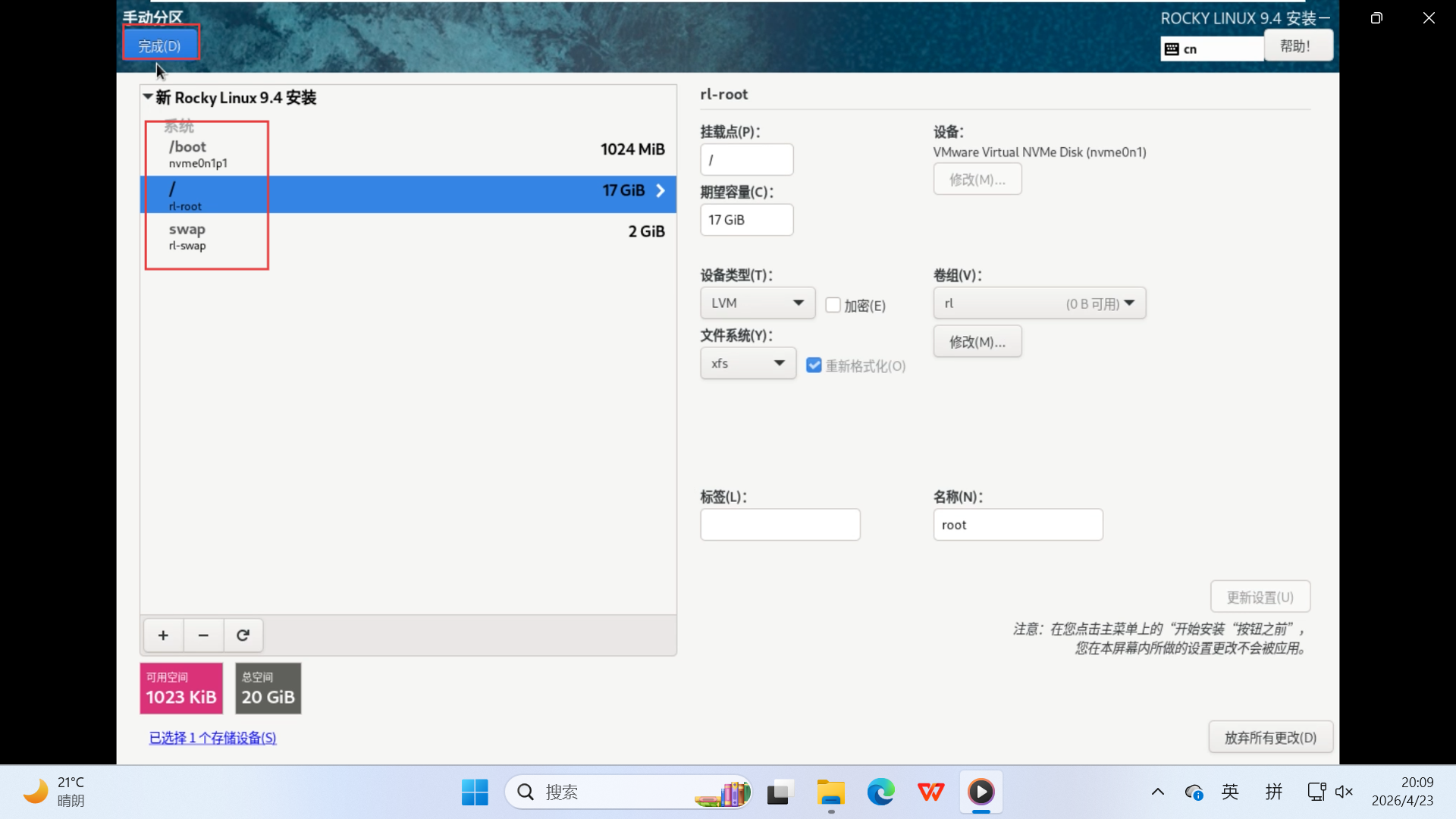
Task: Open WPS Office from the taskbar
Action: click(930, 792)
